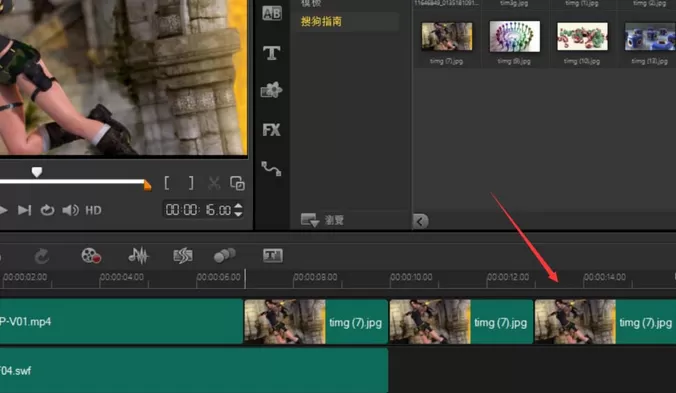The width and height of the screenshot is (676, 393).
Task: Select the second timg (7).jpg timeline clip
Action: [461, 321]
